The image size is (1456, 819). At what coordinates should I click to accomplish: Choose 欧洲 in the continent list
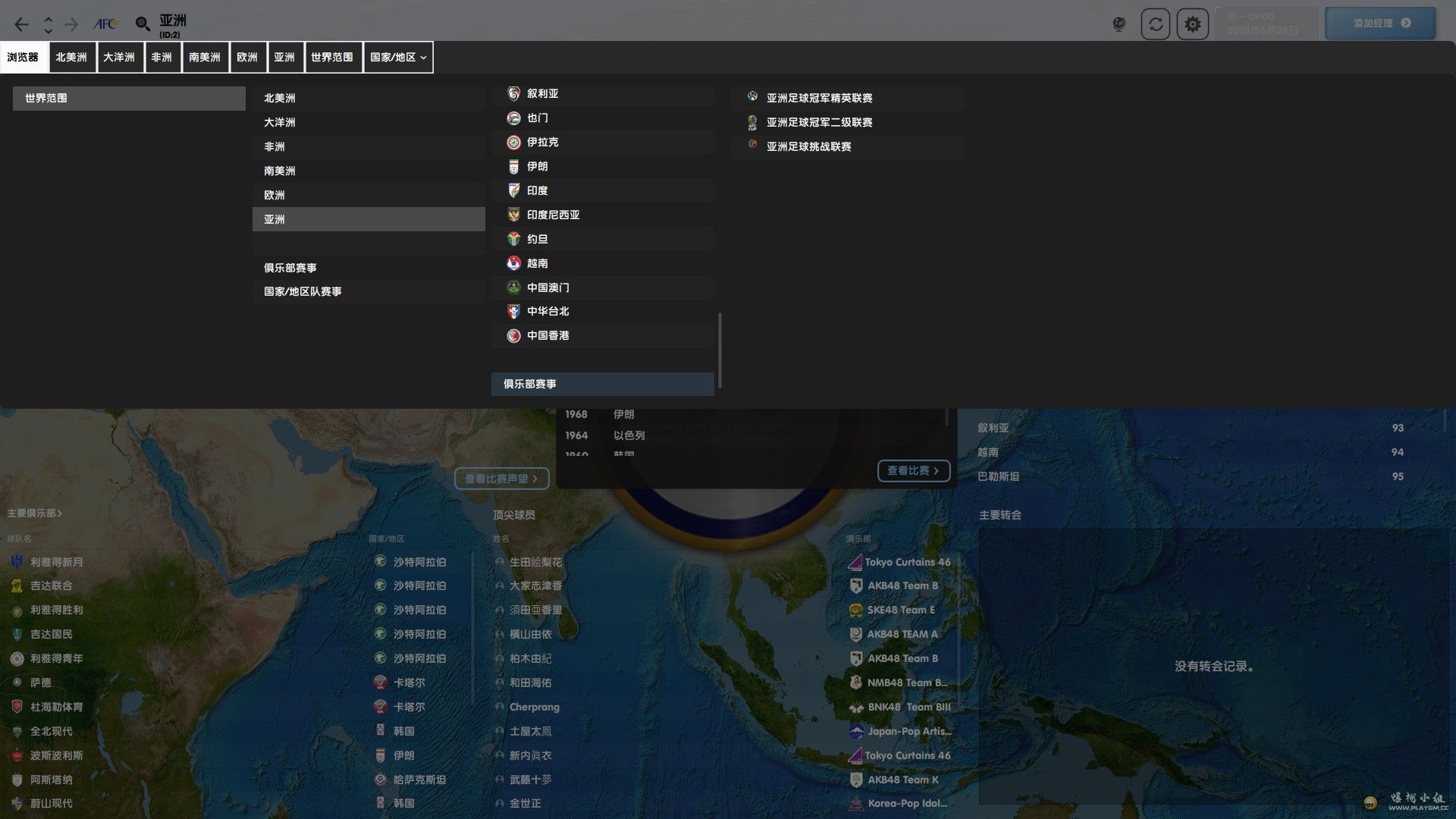click(369, 195)
